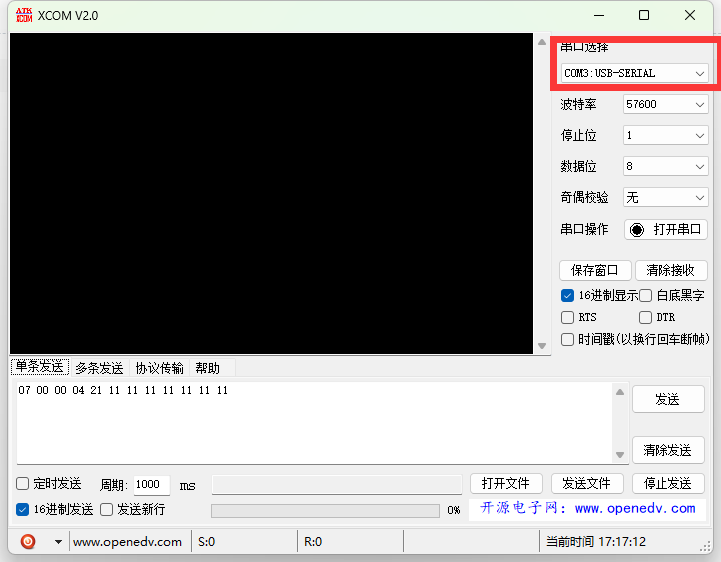Click the red circular icon in status bar
The height and width of the screenshot is (562, 721).
(28, 541)
